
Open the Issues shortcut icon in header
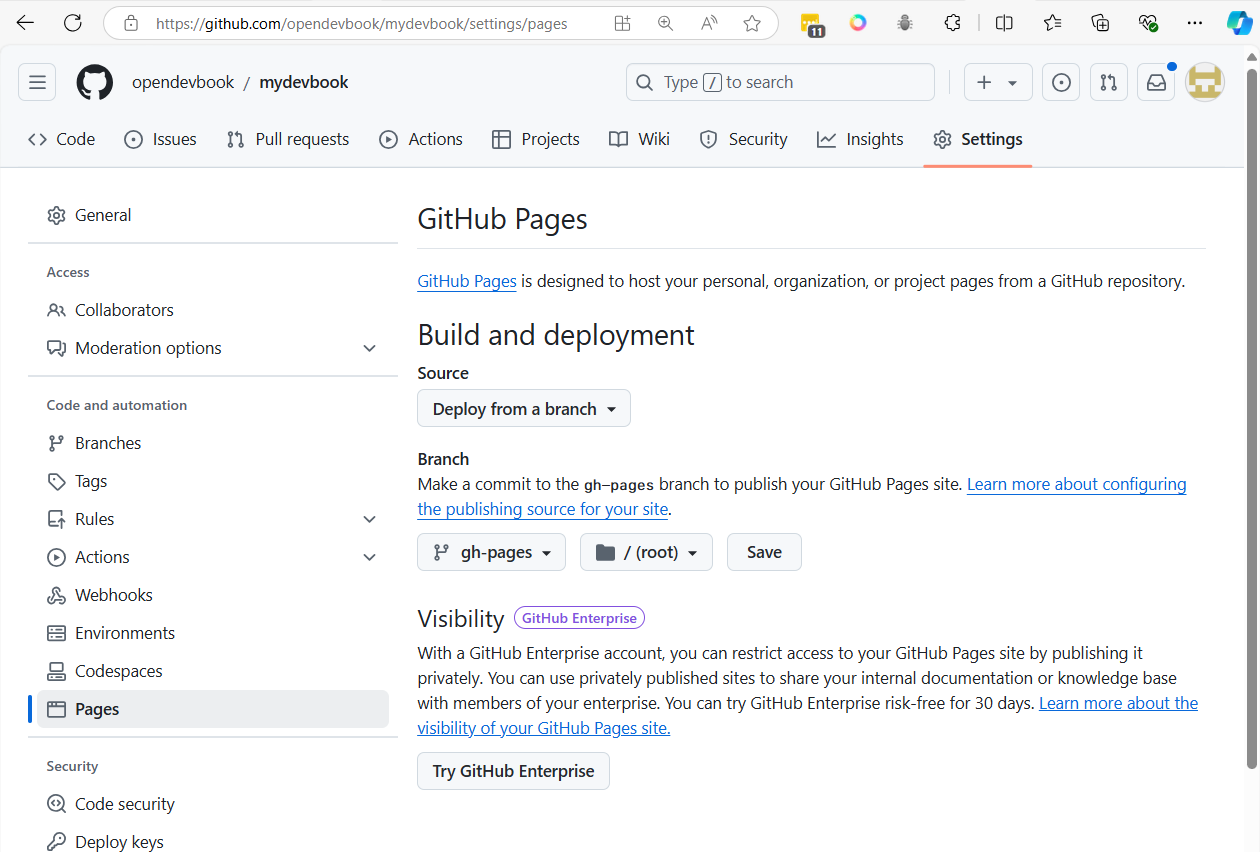click(x=1061, y=83)
